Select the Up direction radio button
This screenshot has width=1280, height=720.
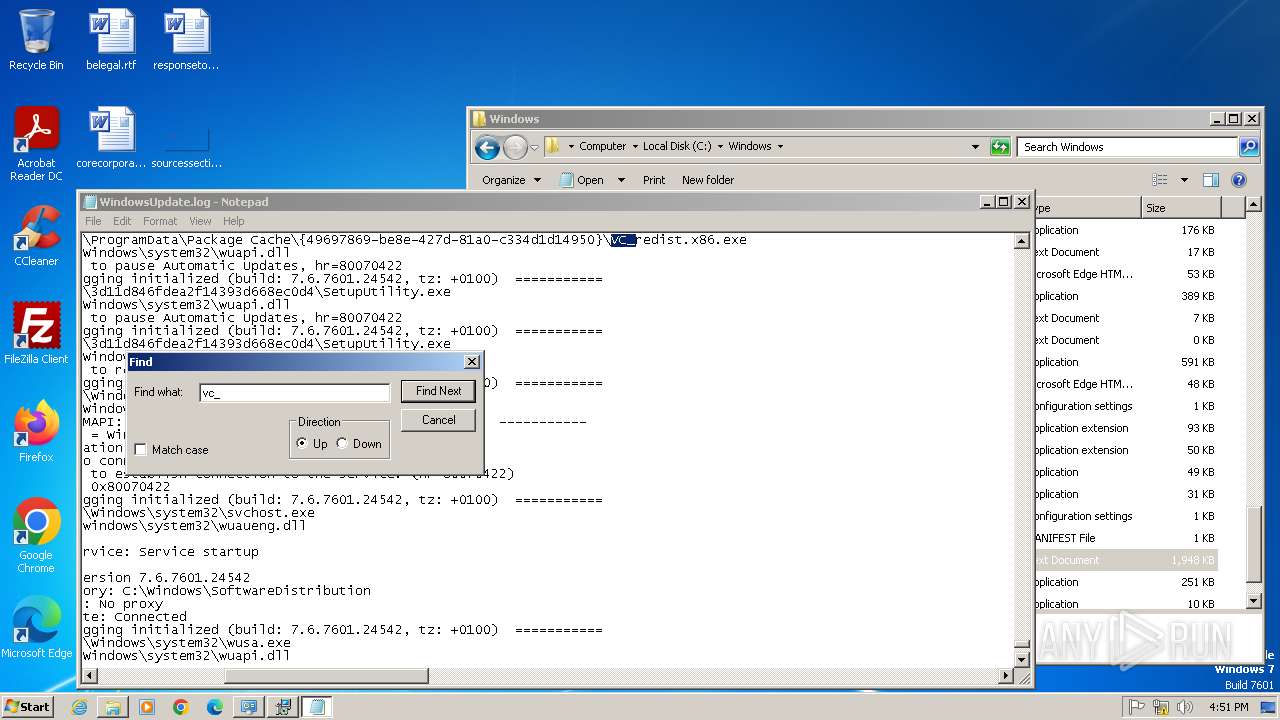coord(303,443)
